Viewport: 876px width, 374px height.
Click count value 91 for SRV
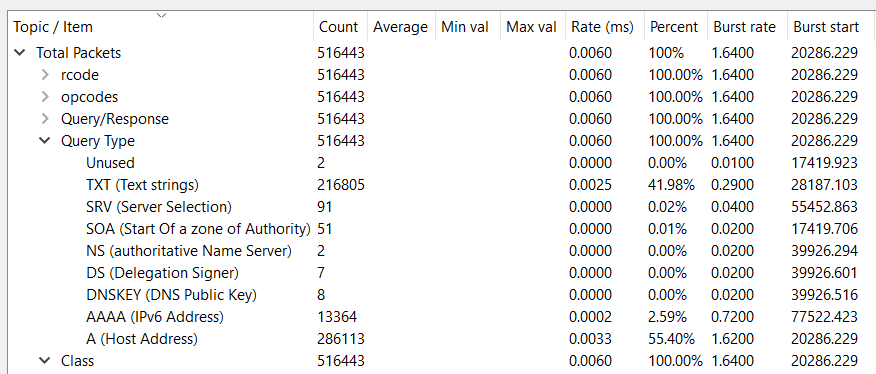325,207
